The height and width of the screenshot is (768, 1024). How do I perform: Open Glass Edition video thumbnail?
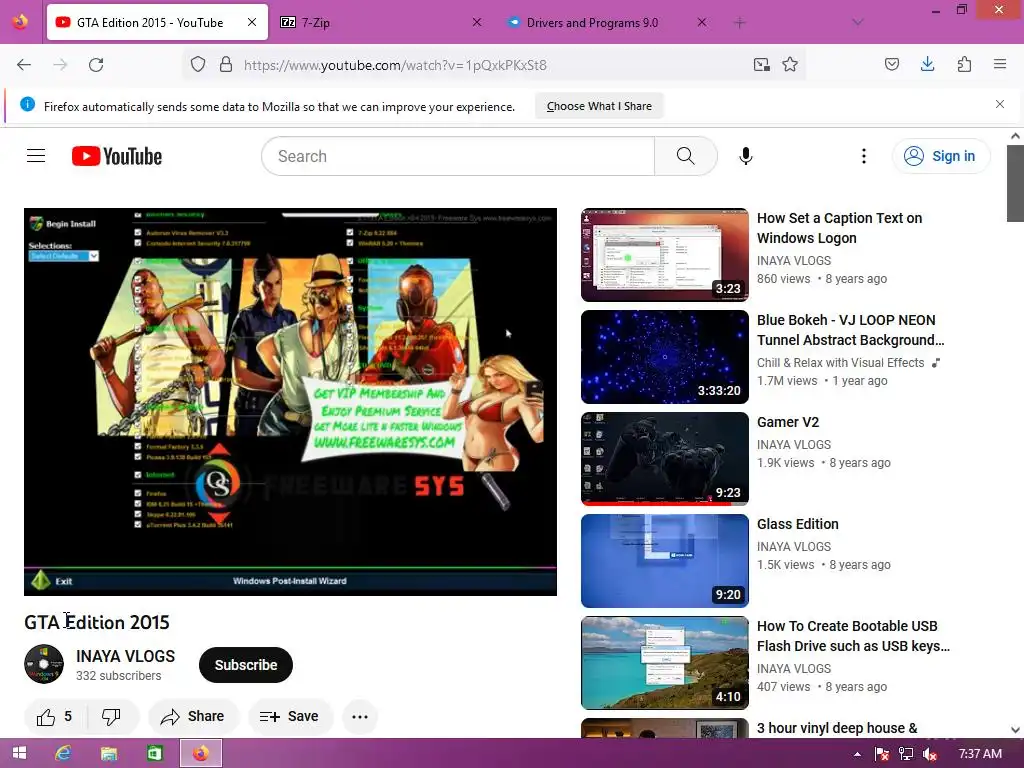(665, 560)
